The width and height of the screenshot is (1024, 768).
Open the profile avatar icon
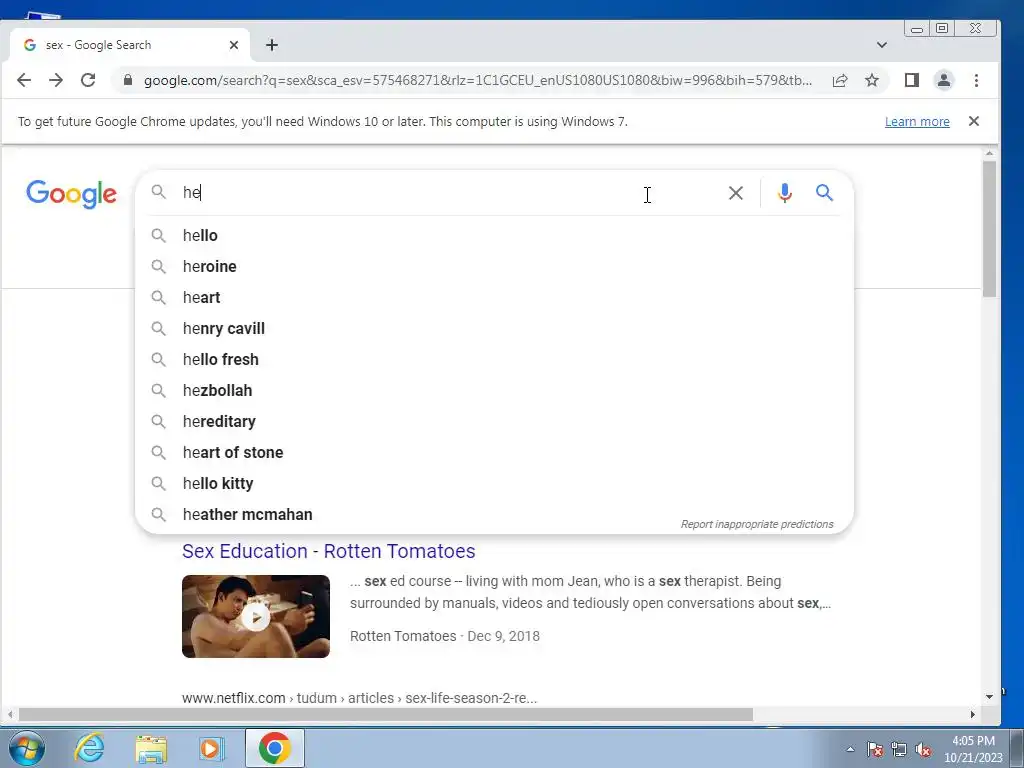click(x=944, y=80)
